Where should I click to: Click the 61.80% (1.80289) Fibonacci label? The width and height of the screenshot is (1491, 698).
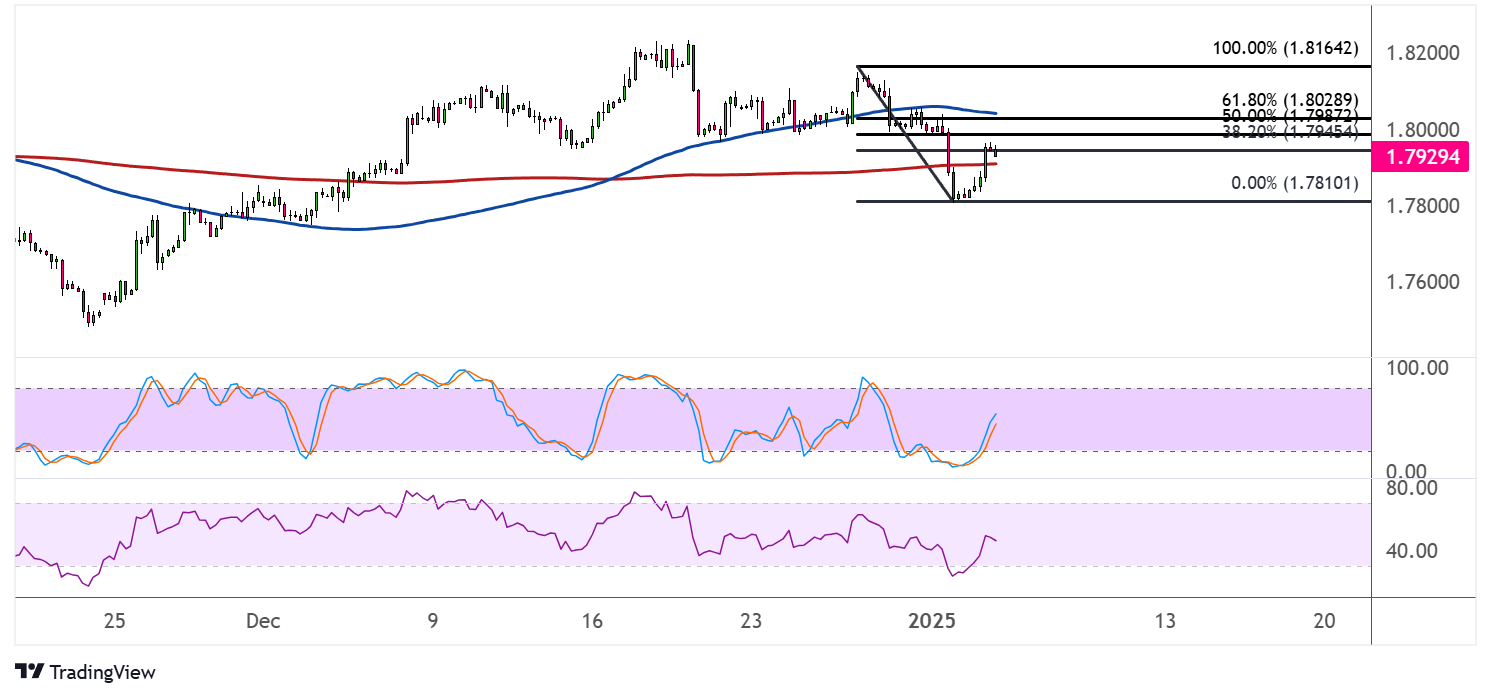[1290, 100]
